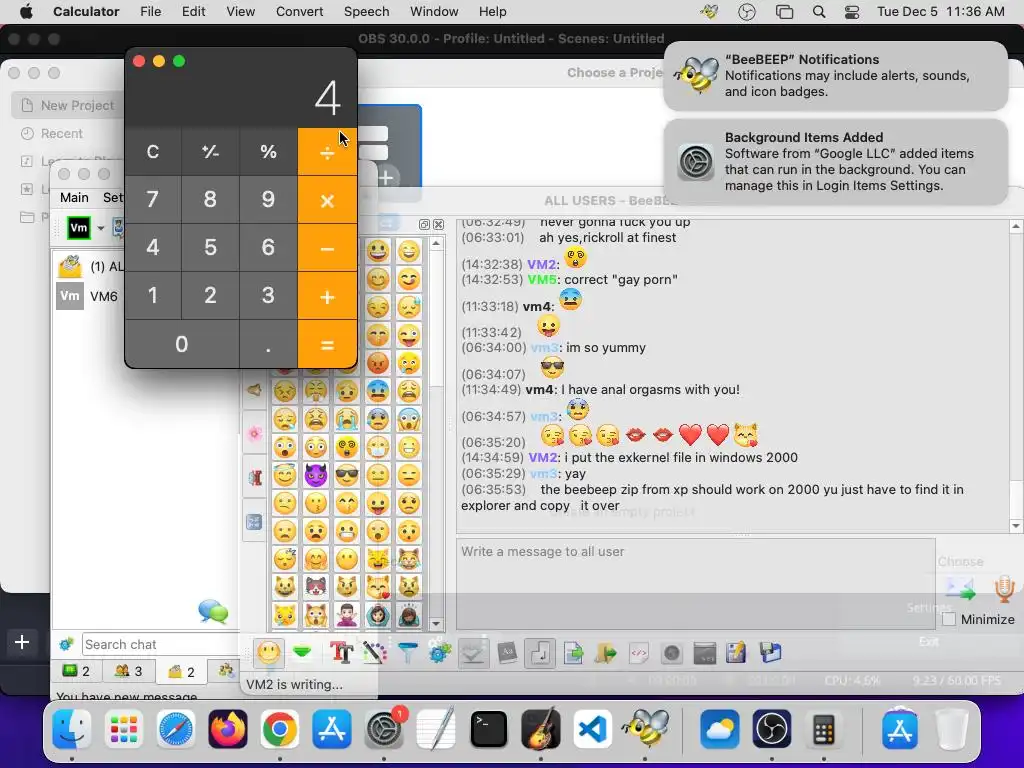This screenshot has height=768, width=1024.
Task: Click the VM5 sender name in chat
Action: click(542, 280)
